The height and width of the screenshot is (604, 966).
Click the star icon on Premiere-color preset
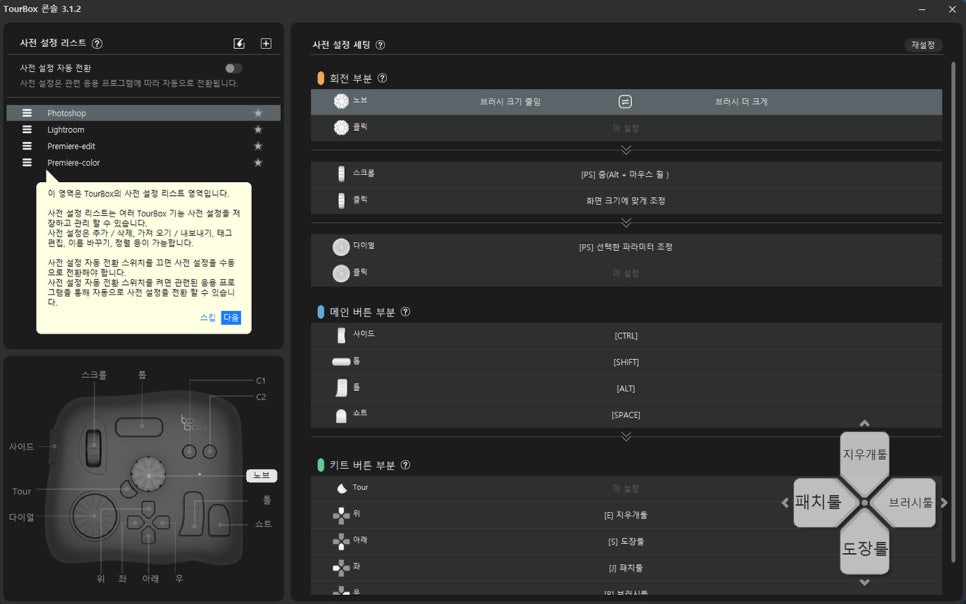(258, 163)
